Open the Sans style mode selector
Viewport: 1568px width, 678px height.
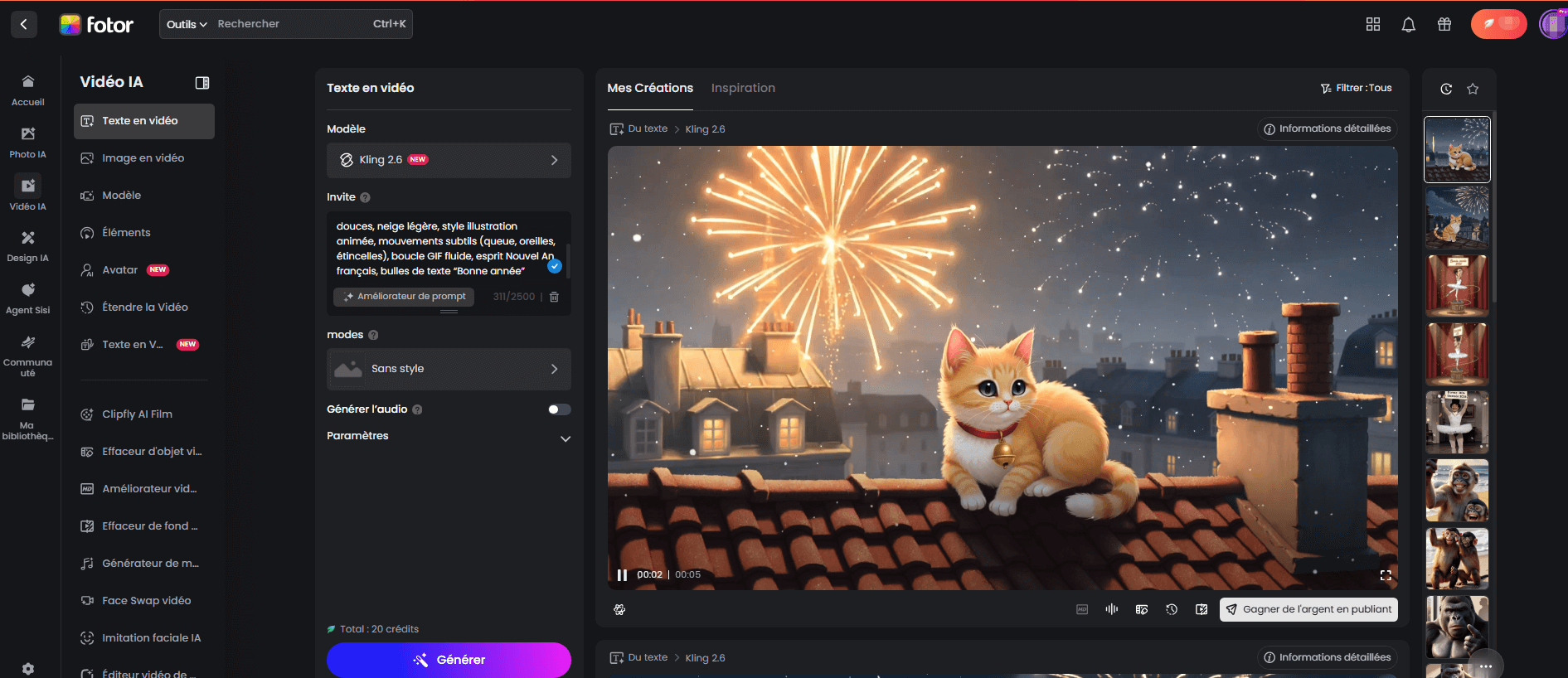pyautogui.click(x=449, y=369)
